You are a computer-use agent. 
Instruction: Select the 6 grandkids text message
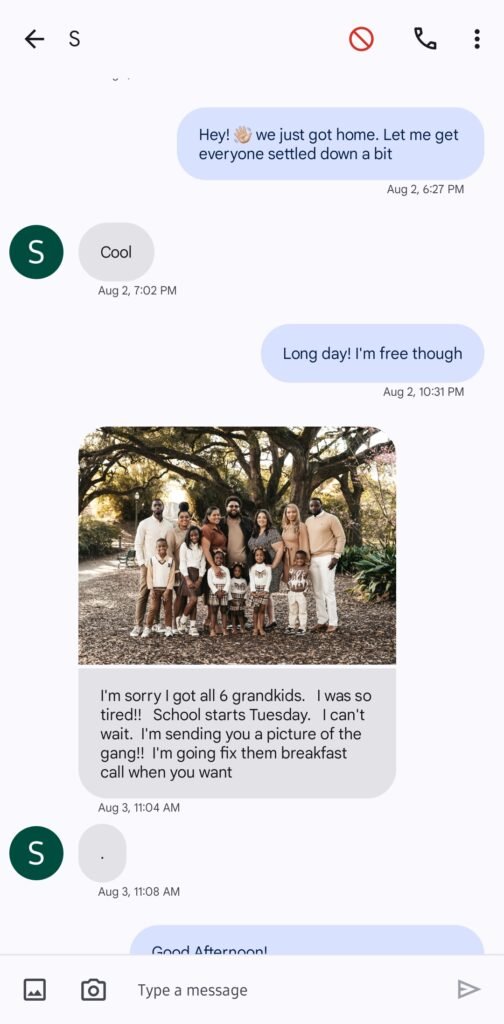[x=237, y=733]
